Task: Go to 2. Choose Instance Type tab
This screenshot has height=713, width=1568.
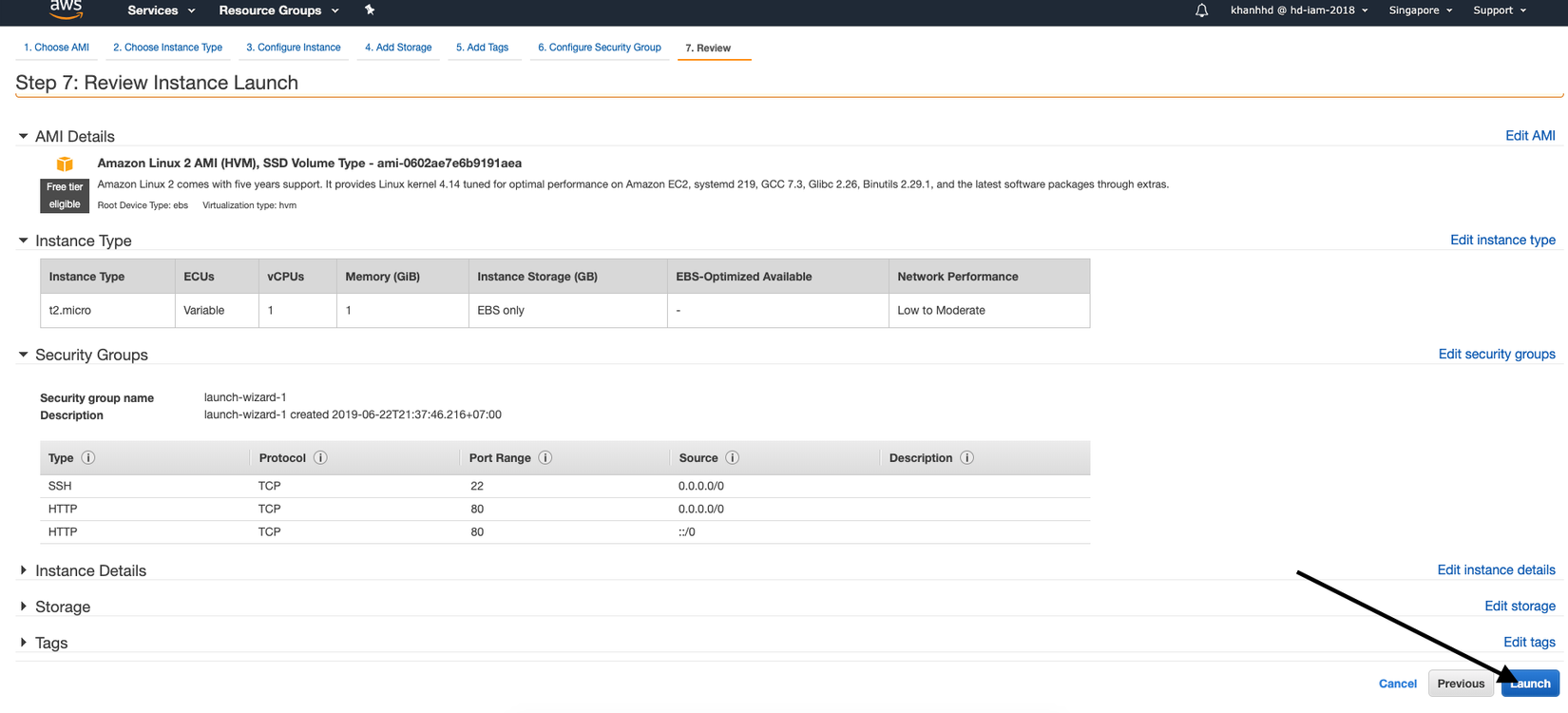Action: [x=168, y=48]
